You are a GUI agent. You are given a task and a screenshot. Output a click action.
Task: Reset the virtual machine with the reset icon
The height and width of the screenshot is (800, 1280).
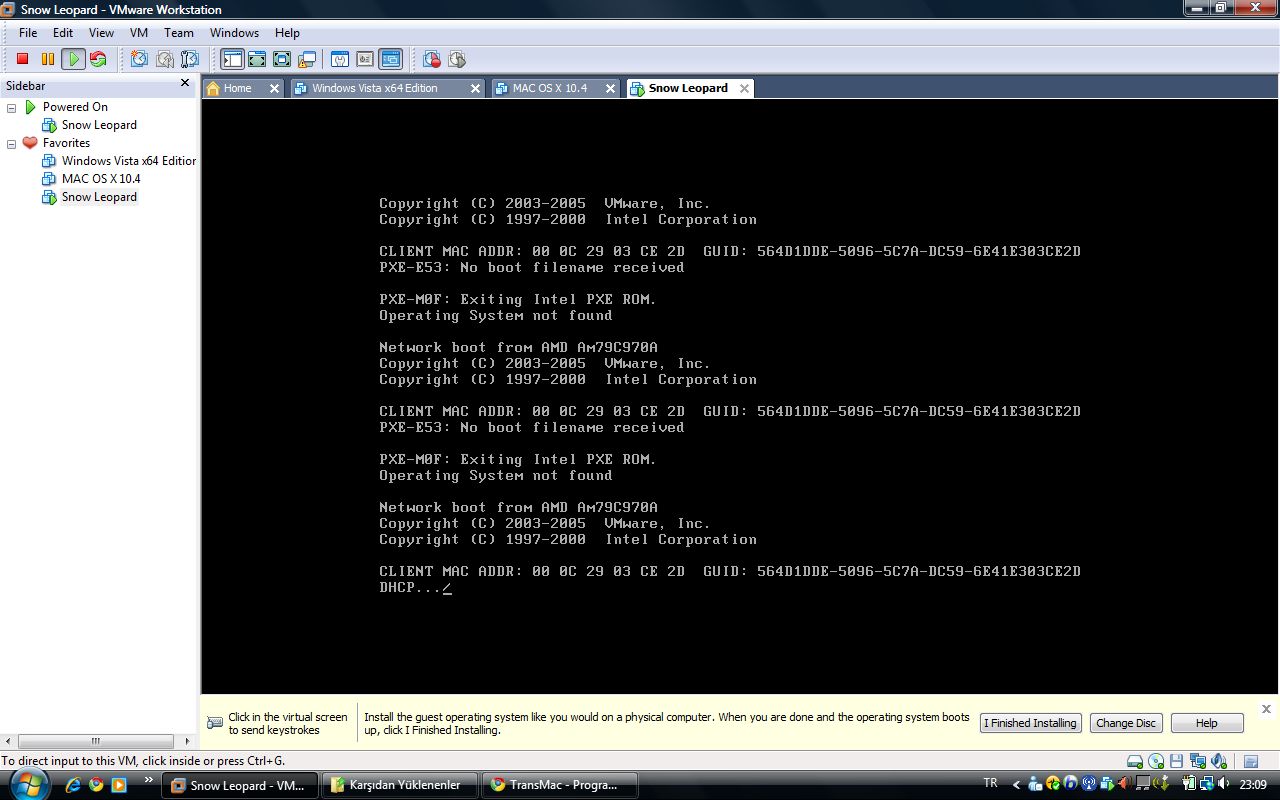pos(98,59)
